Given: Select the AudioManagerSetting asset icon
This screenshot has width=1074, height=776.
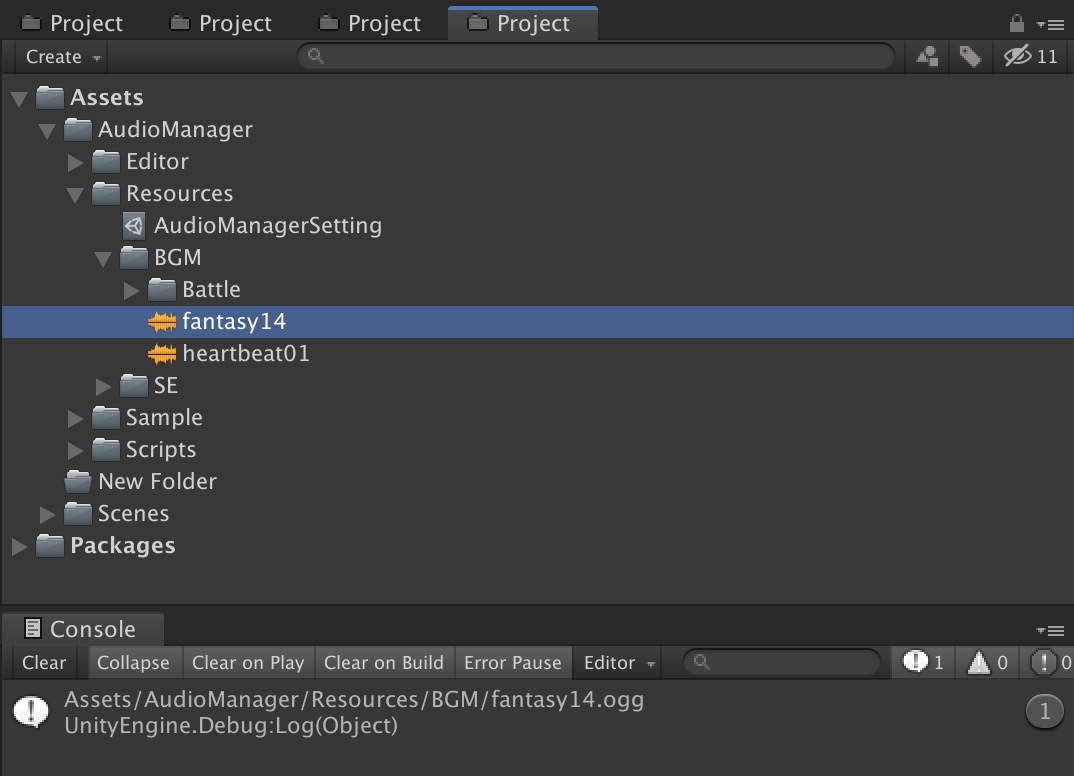Looking at the screenshot, I should click(x=134, y=225).
